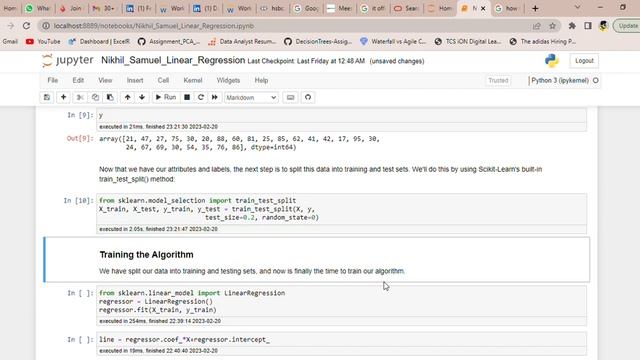This screenshot has width=640, height=360.
Task: Click the browser Update button
Action: point(627,26)
